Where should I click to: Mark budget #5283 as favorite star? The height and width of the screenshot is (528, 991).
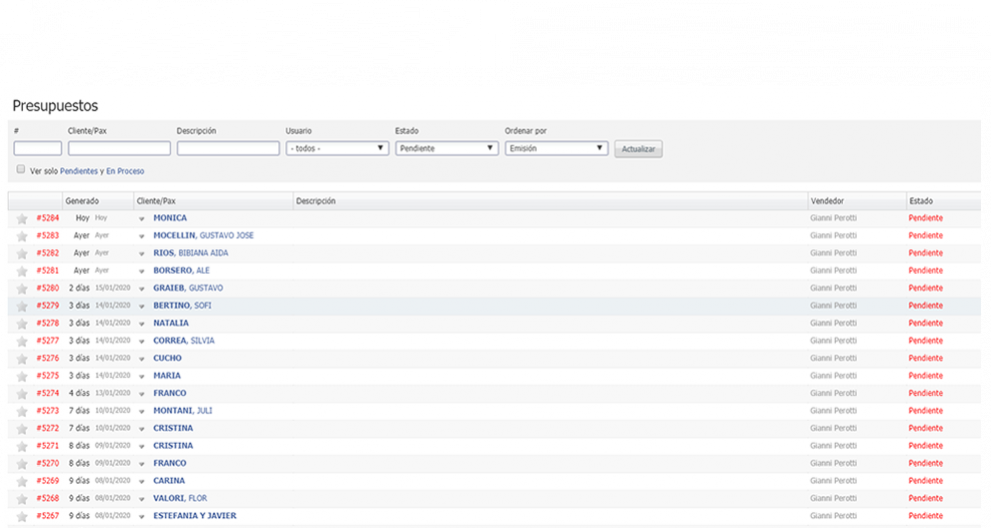(21, 236)
